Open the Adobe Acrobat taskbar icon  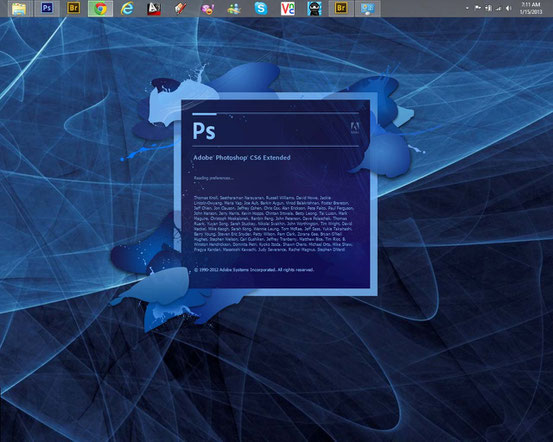pyautogui.click(x=154, y=8)
